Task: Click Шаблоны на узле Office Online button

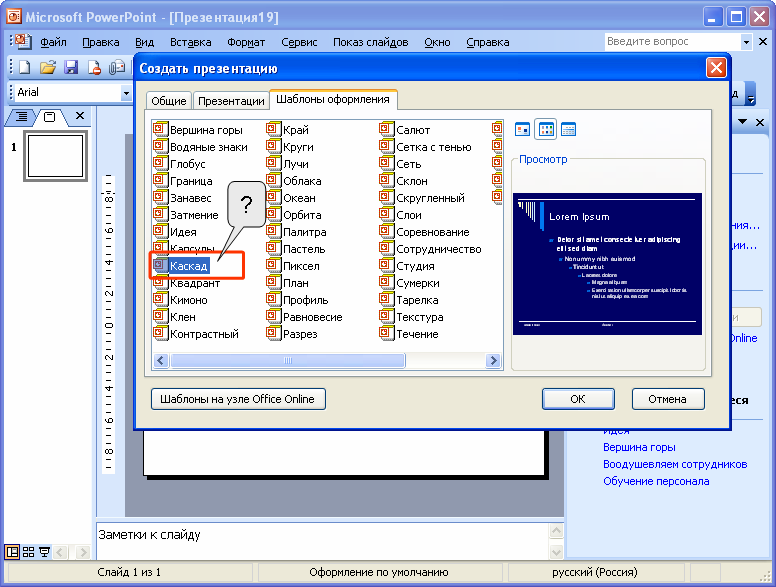Action: pos(238,399)
